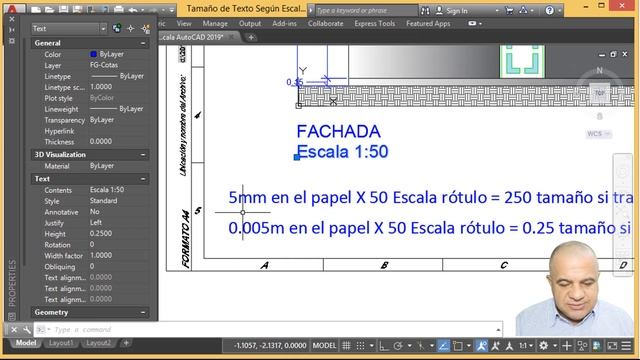Open the Add-ins ribbon tab
This screenshot has width=640, height=360.
click(x=284, y=24)
